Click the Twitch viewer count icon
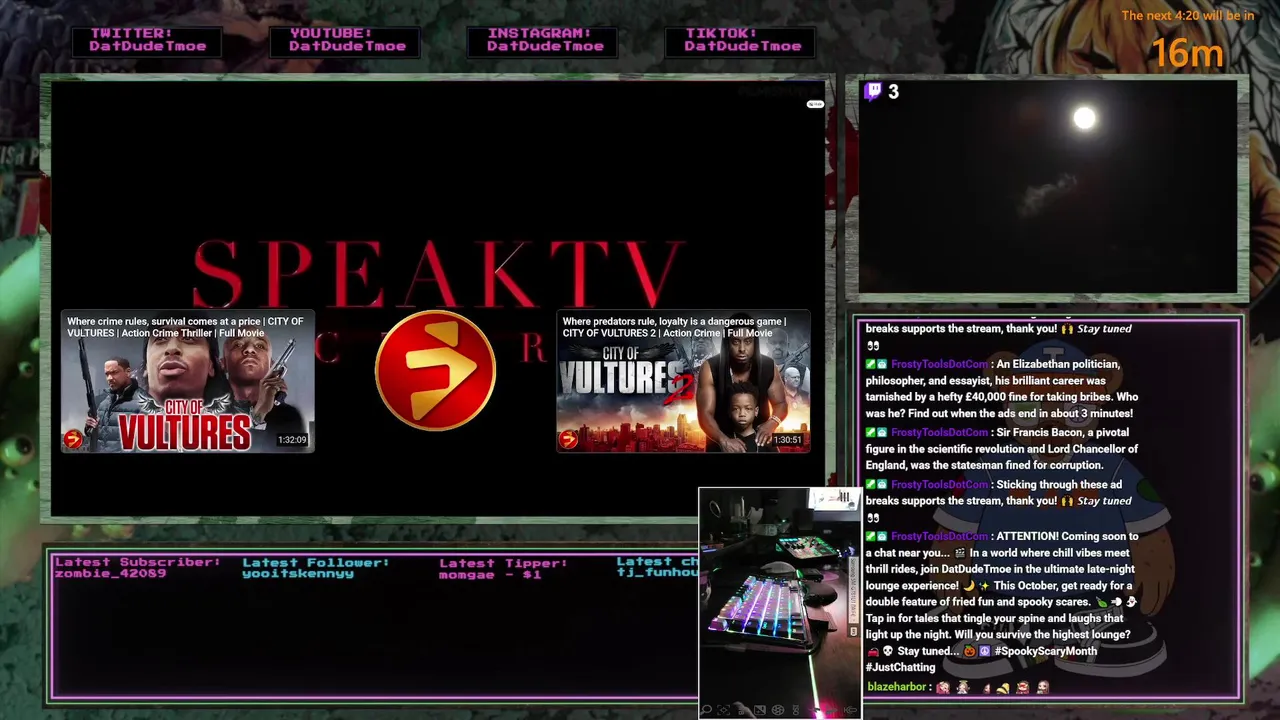Screen dimensions: 1280x720 tap(874, 92)
